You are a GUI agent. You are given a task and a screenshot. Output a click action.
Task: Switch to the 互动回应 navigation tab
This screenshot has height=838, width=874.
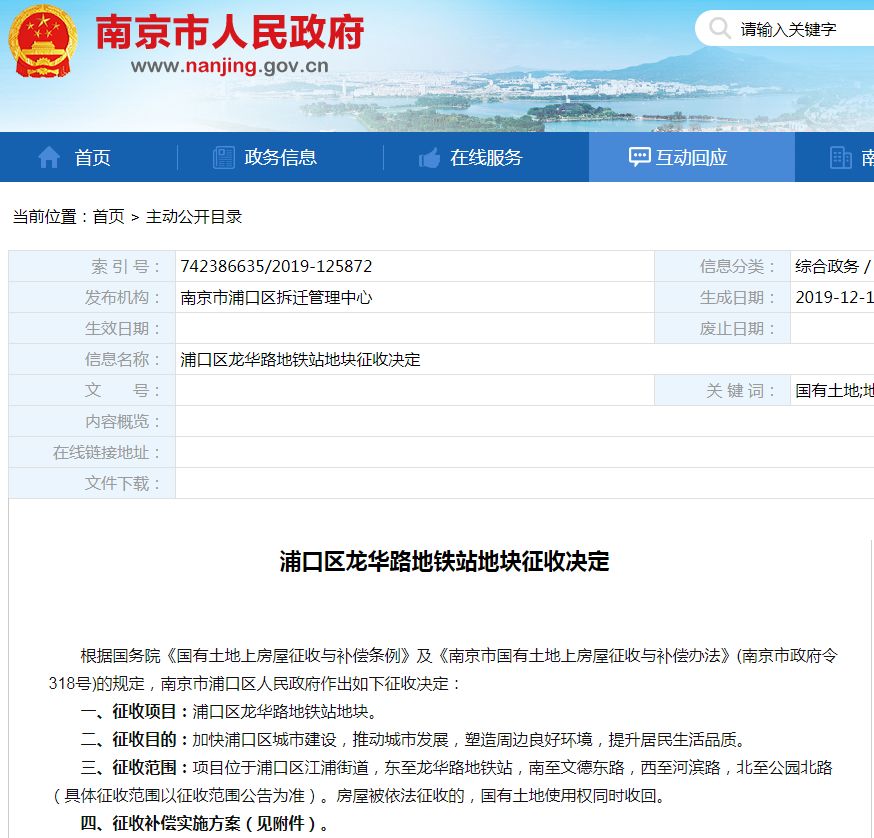(690, 156)
